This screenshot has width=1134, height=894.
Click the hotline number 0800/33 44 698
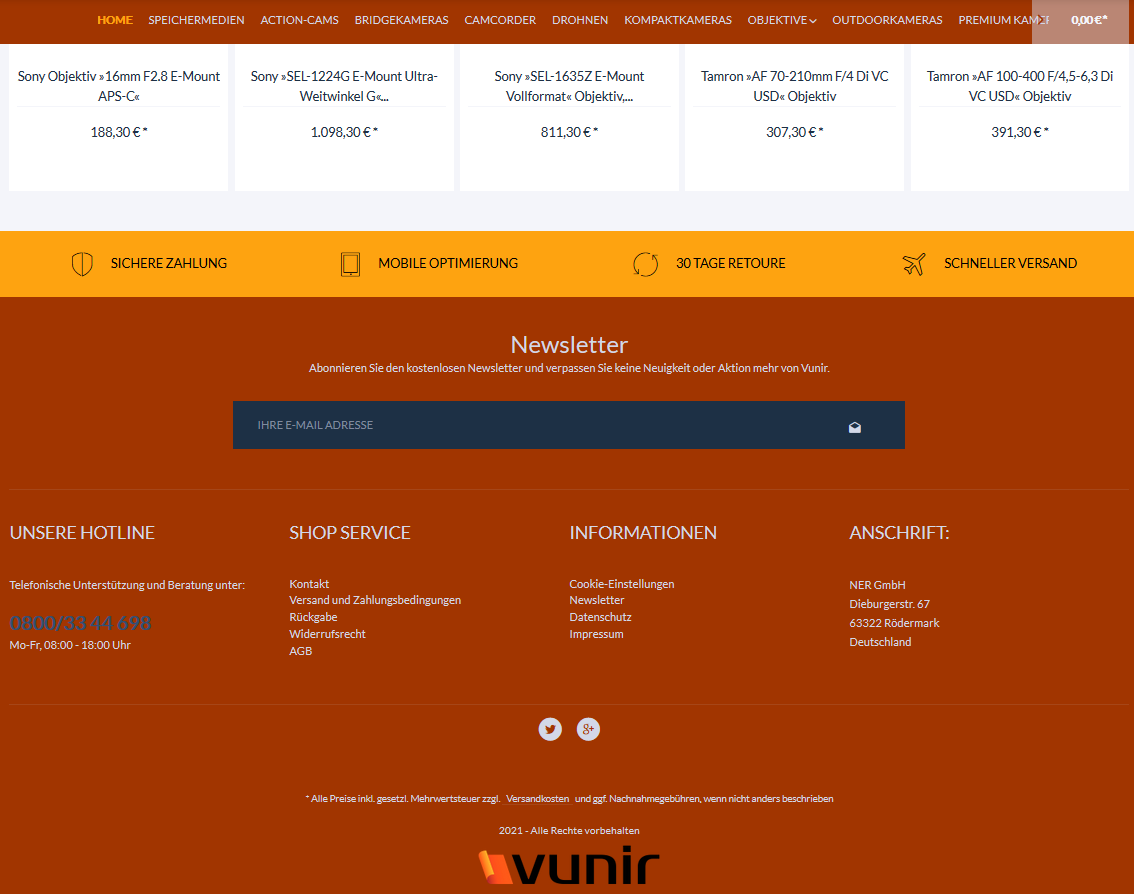click(80, 623)
